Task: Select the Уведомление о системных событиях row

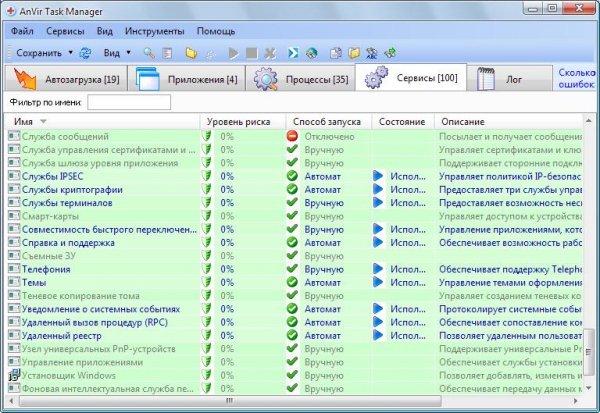Action: tap(295, 309)
